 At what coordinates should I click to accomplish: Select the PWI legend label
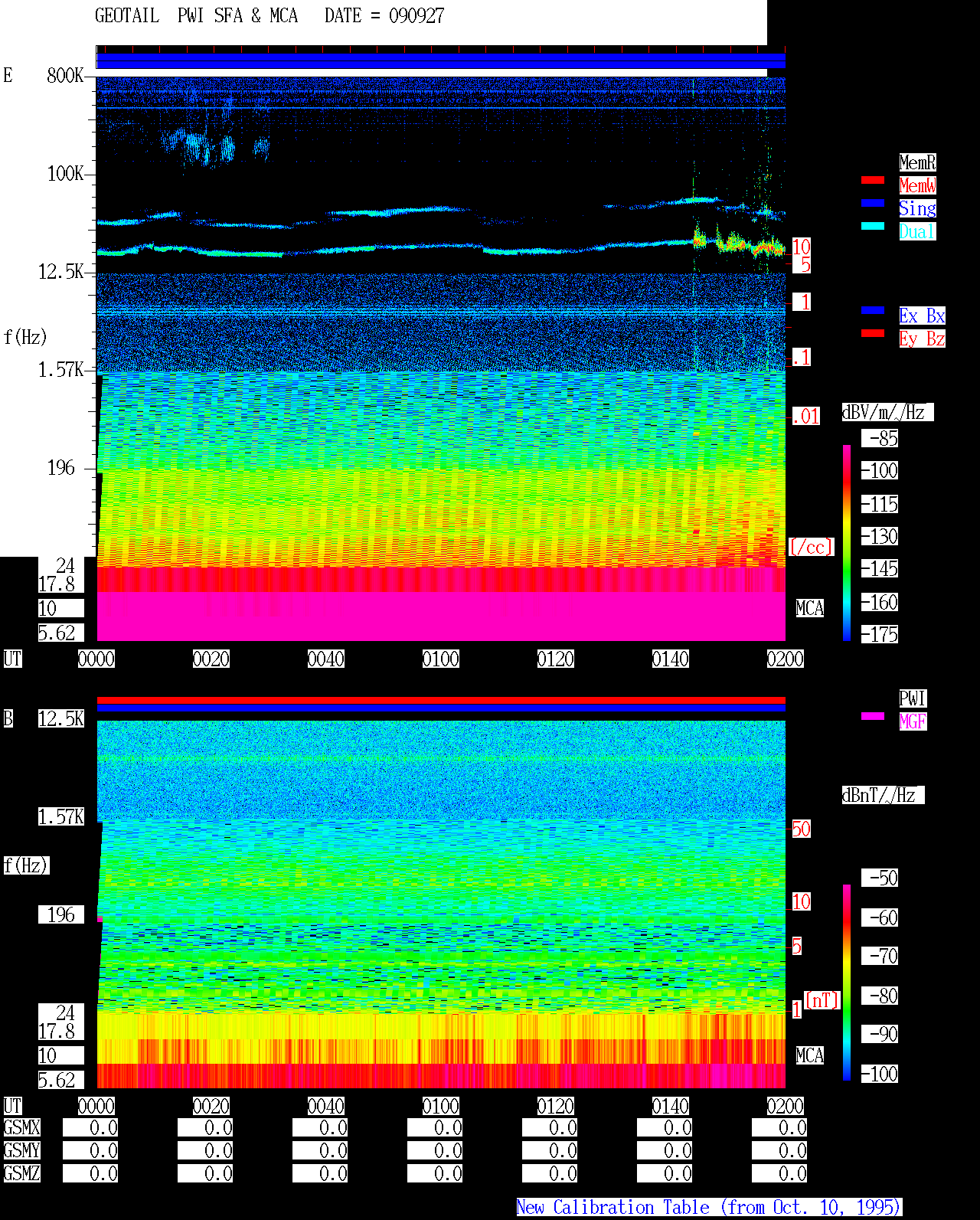click(913, 698)
